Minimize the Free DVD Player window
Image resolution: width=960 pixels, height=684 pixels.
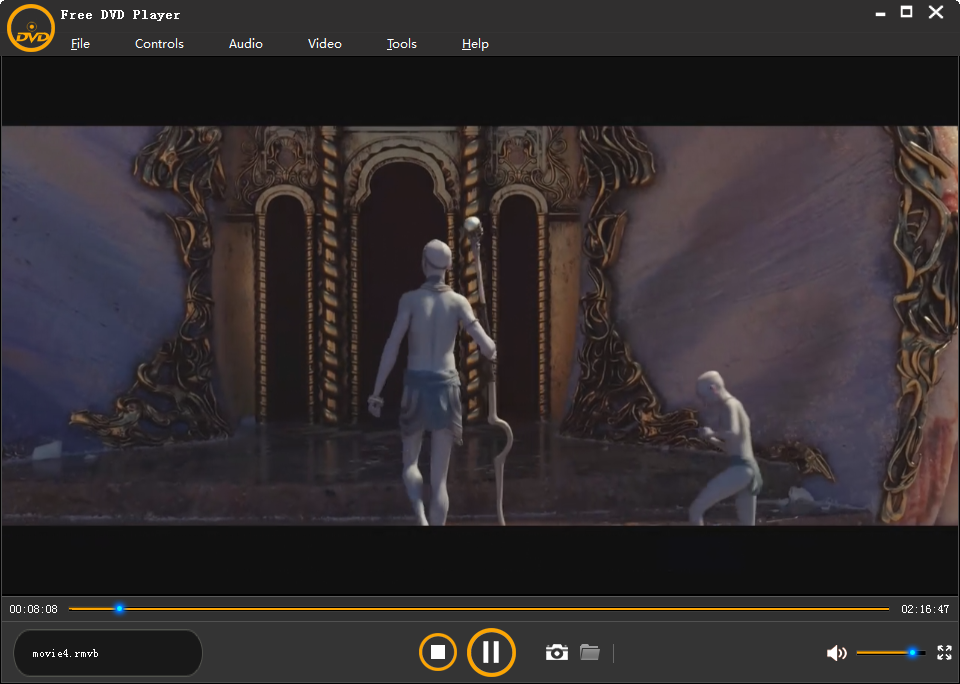click(x=880, y=13)
